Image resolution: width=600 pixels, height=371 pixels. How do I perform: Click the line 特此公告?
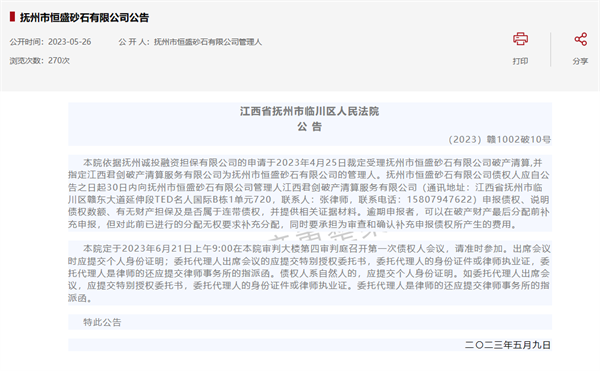tap(102, 322)
